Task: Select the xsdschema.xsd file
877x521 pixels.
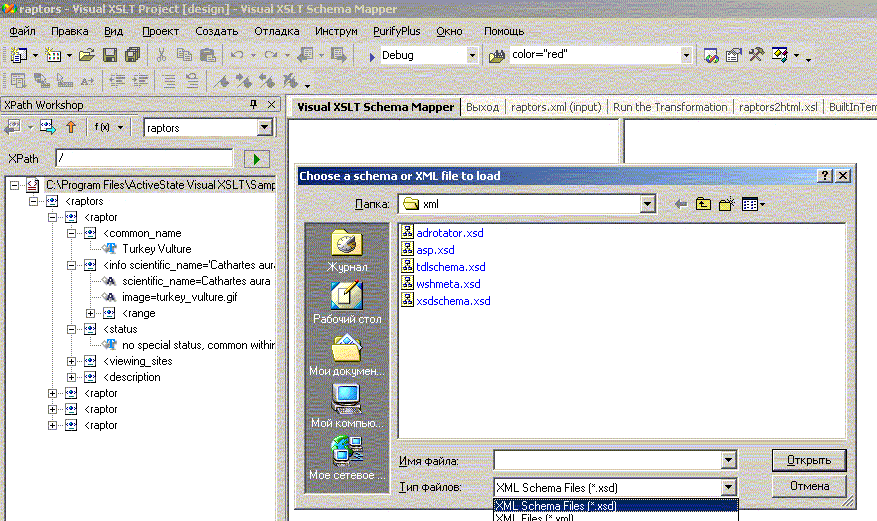Action: 446,301
